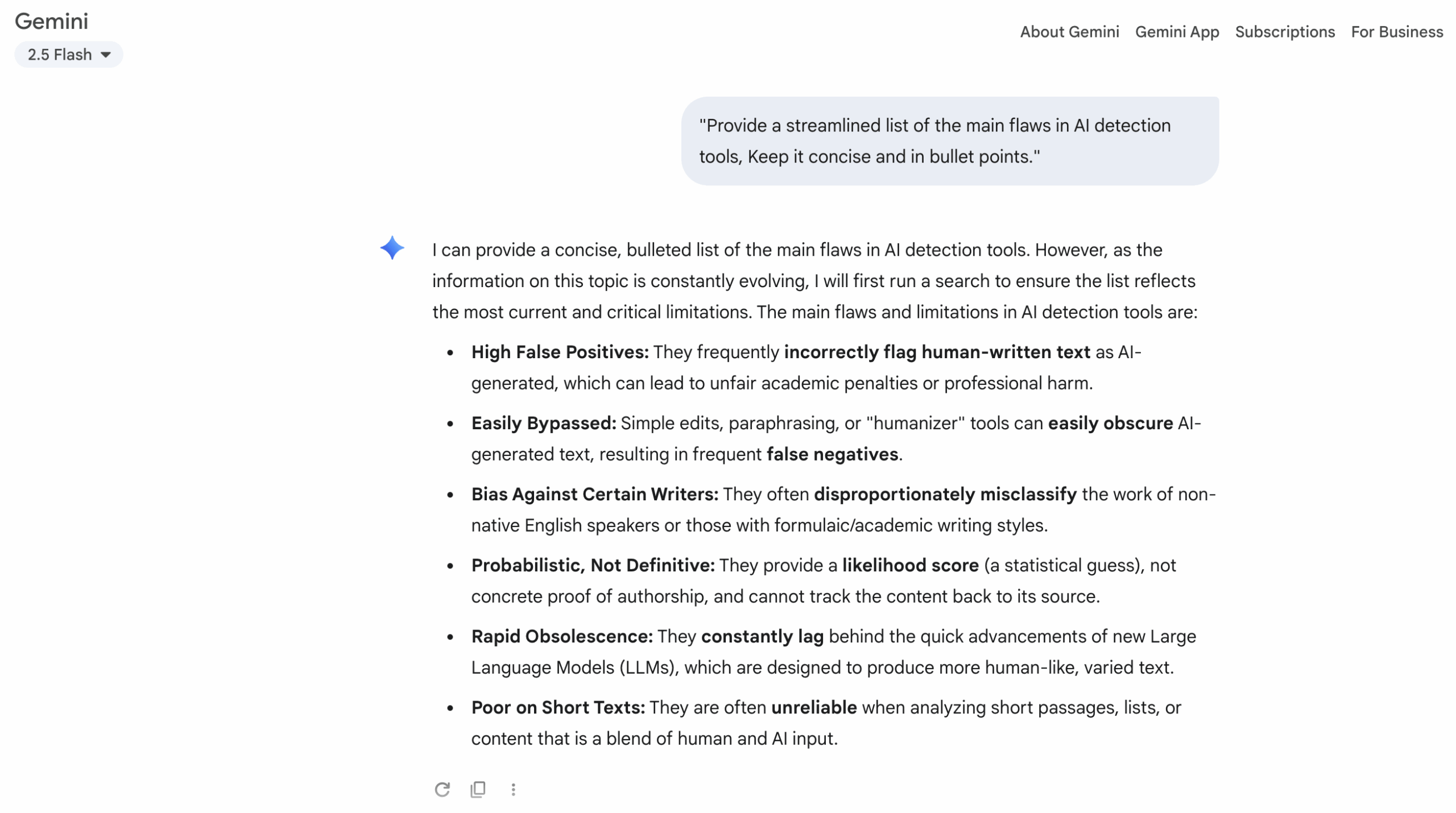Viewport: 1456px width, 813px height.
Task: Go to the Gemini App page
Action: 1177,32
